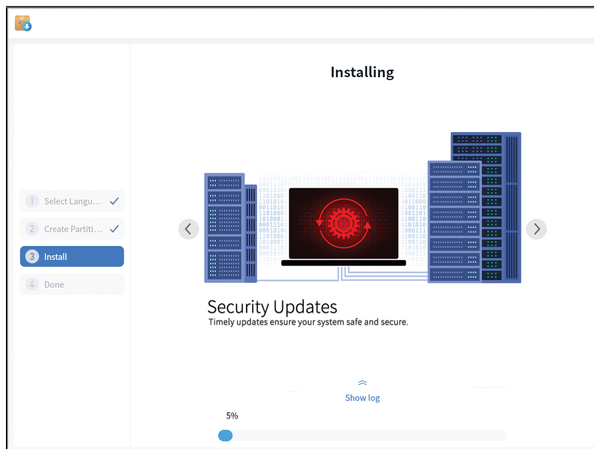
Task: Select the Select Language step label
Action: pyautogui.click(x=72, y=201)
